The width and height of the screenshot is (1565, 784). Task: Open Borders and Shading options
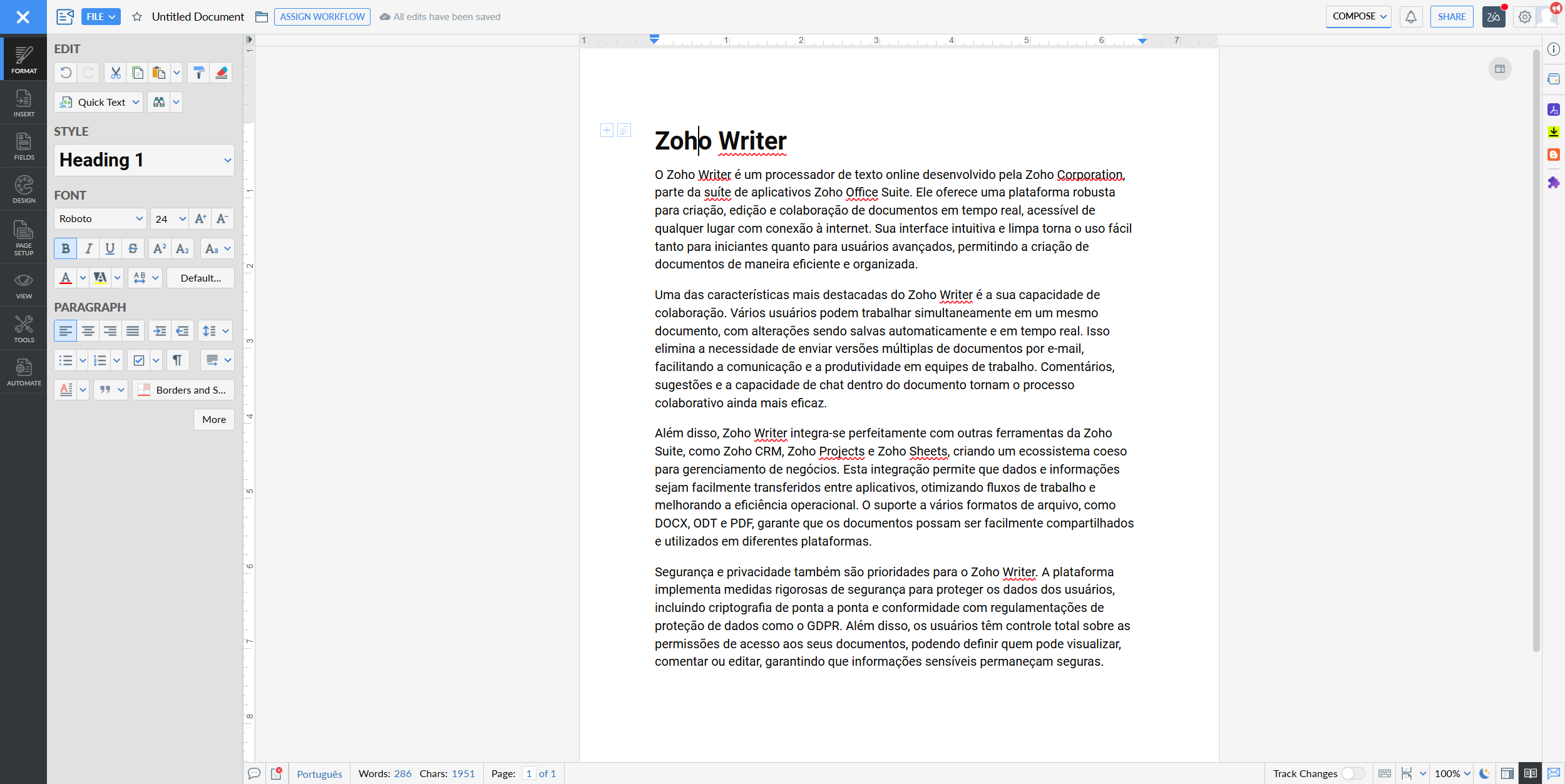click(x=183, y=390)
